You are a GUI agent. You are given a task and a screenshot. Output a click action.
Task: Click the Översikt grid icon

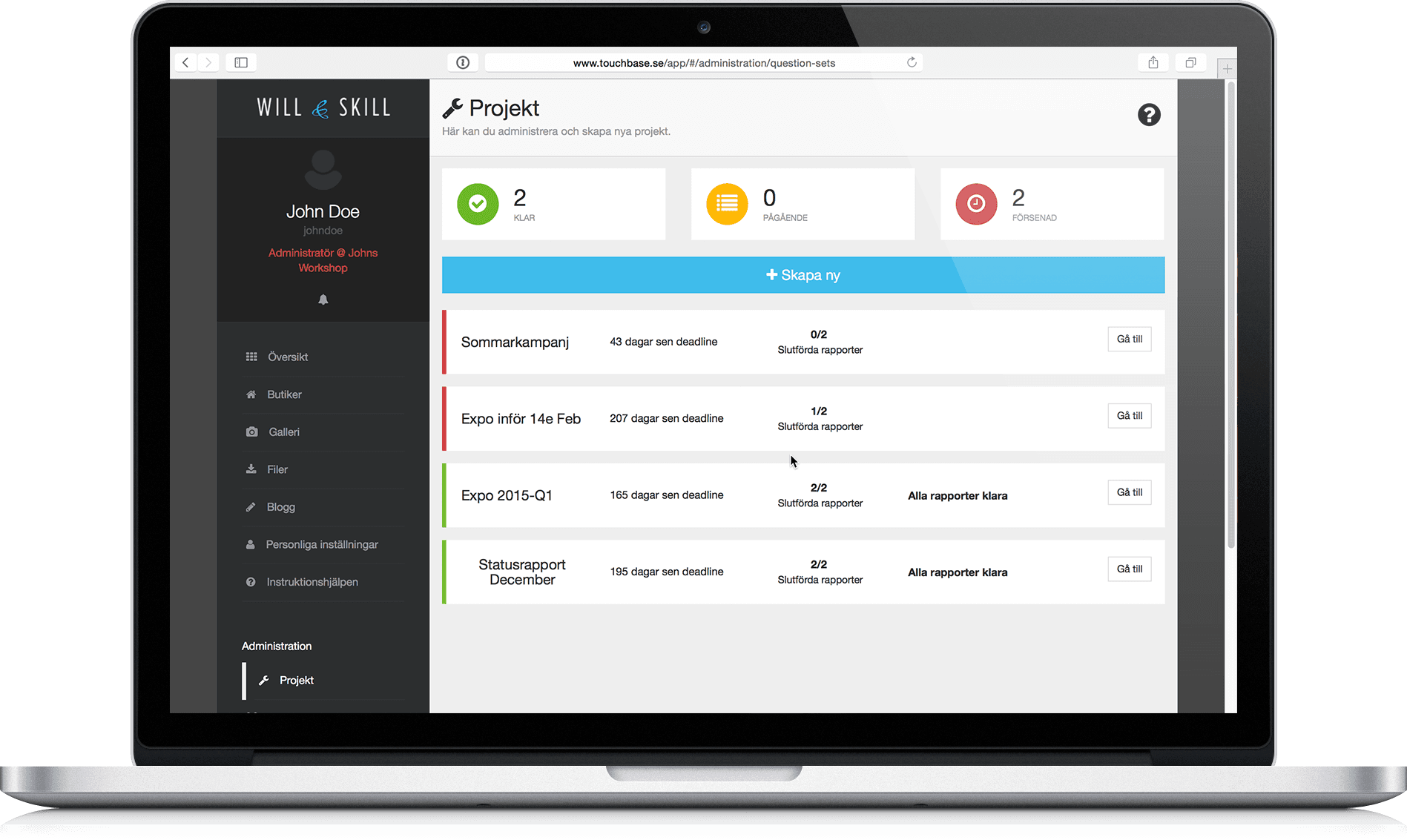pos(251,357)
